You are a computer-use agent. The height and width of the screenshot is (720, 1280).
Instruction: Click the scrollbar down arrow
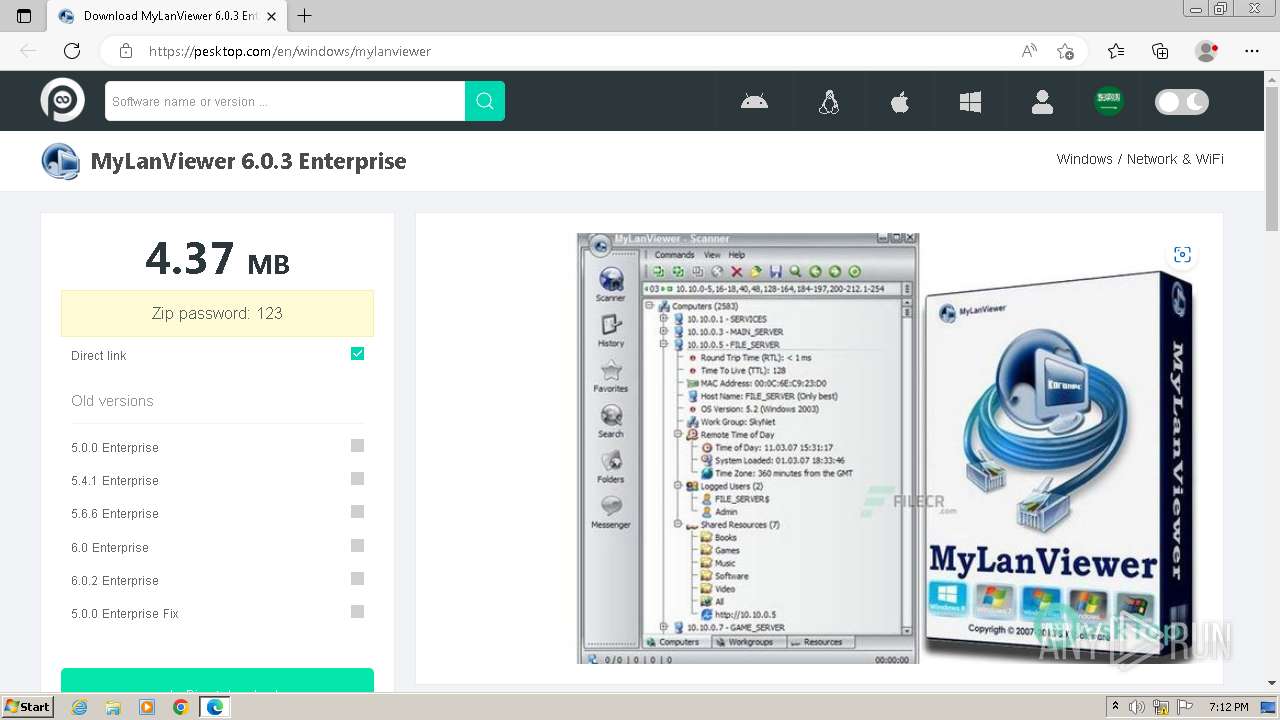coord(1272,682)
